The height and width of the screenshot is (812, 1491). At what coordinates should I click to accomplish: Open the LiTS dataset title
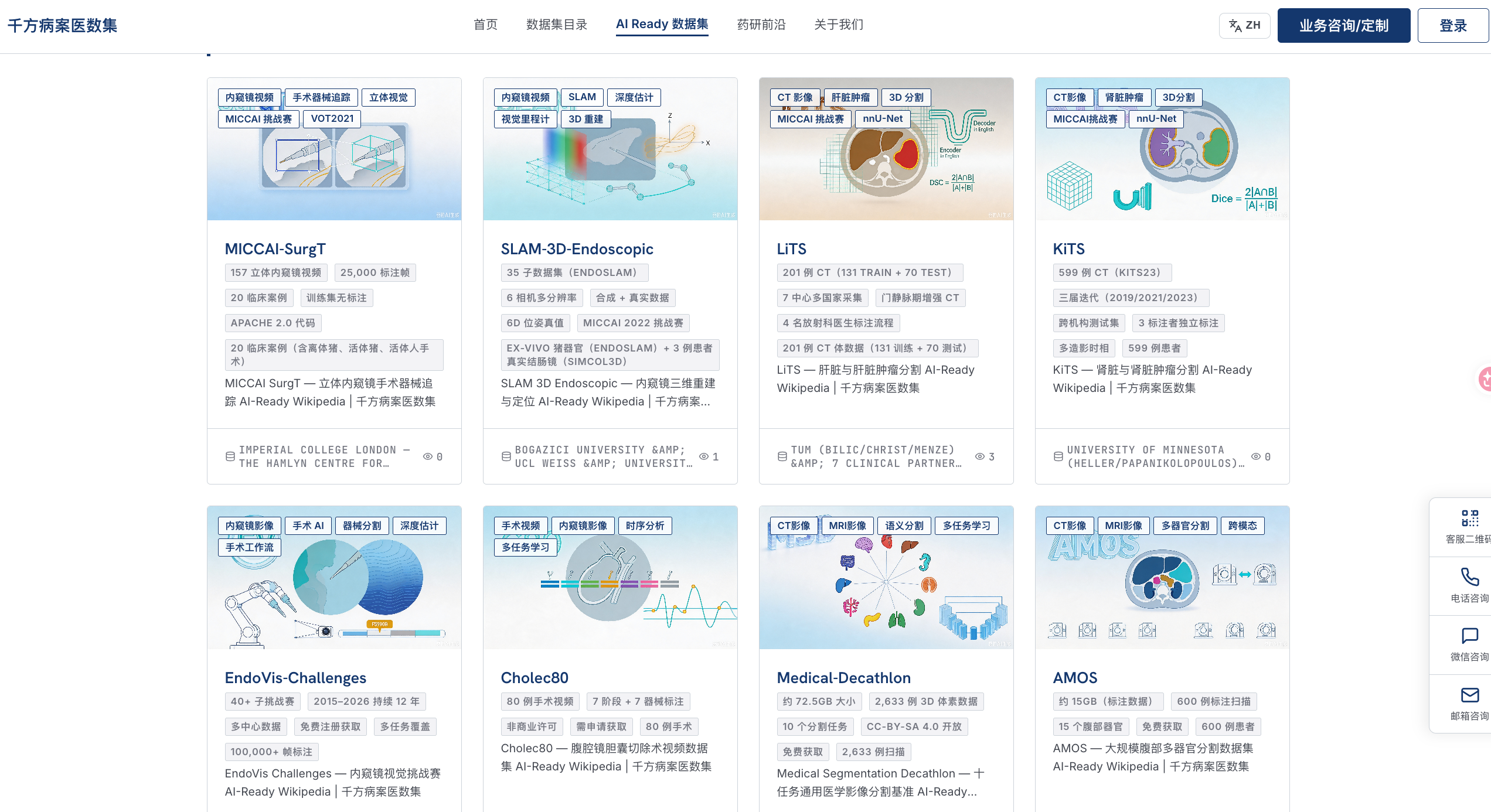[x=792, y=249]
